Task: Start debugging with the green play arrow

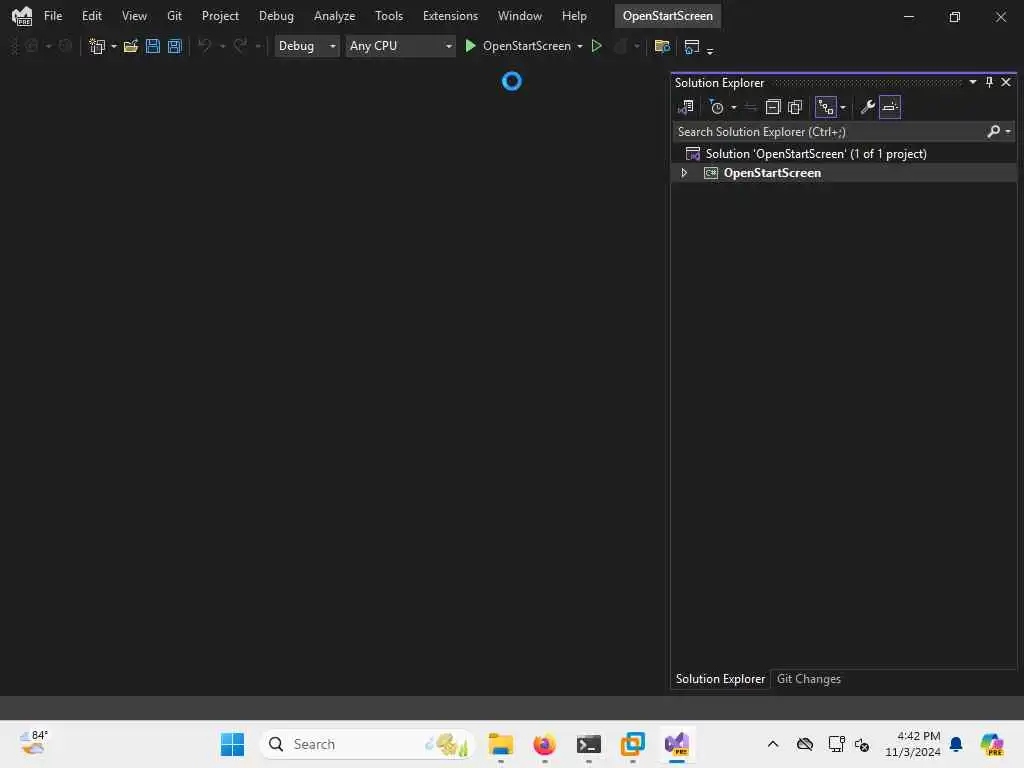Action: pos(470,46)
